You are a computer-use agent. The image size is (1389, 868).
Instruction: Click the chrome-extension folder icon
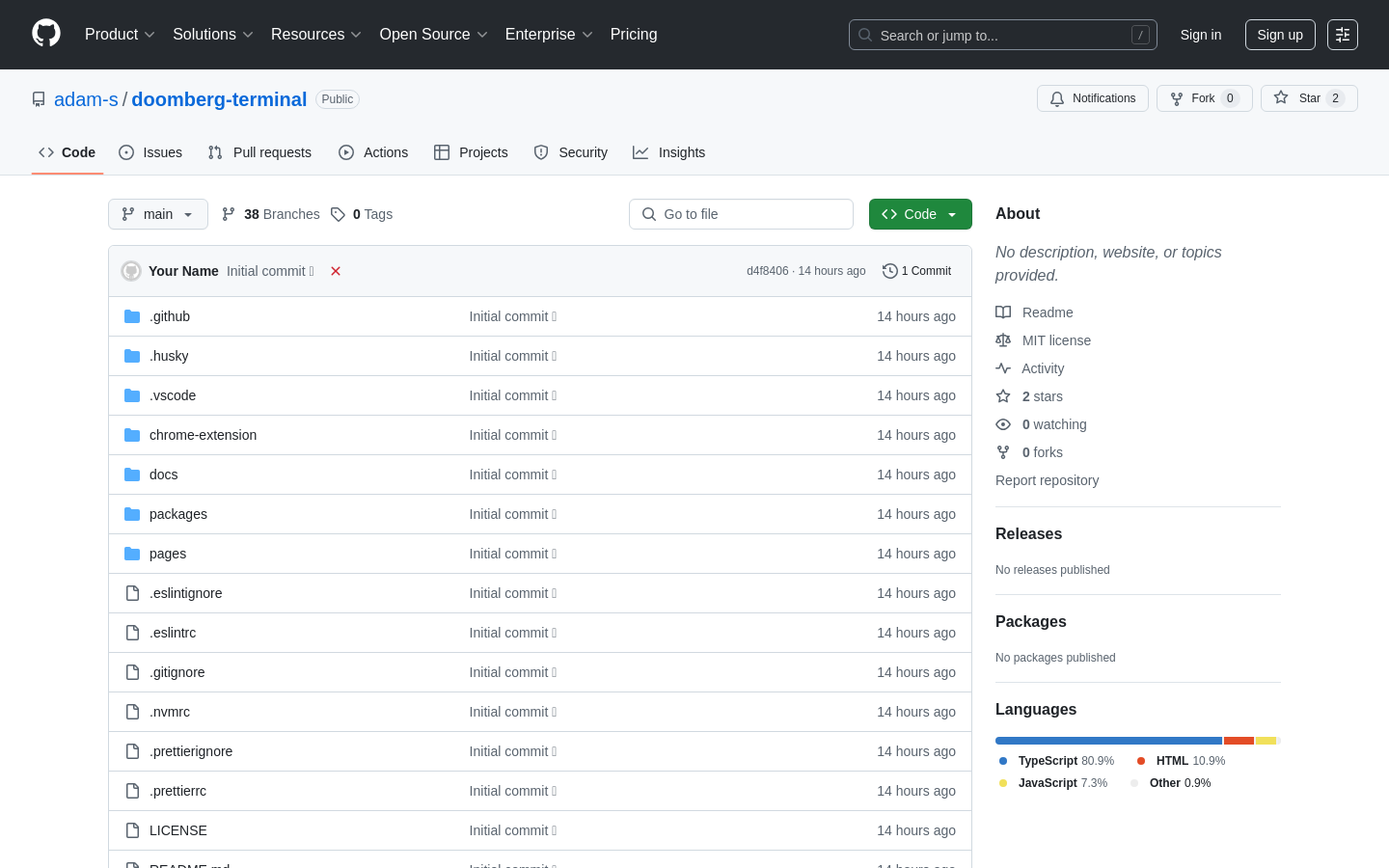pos(132,435)
